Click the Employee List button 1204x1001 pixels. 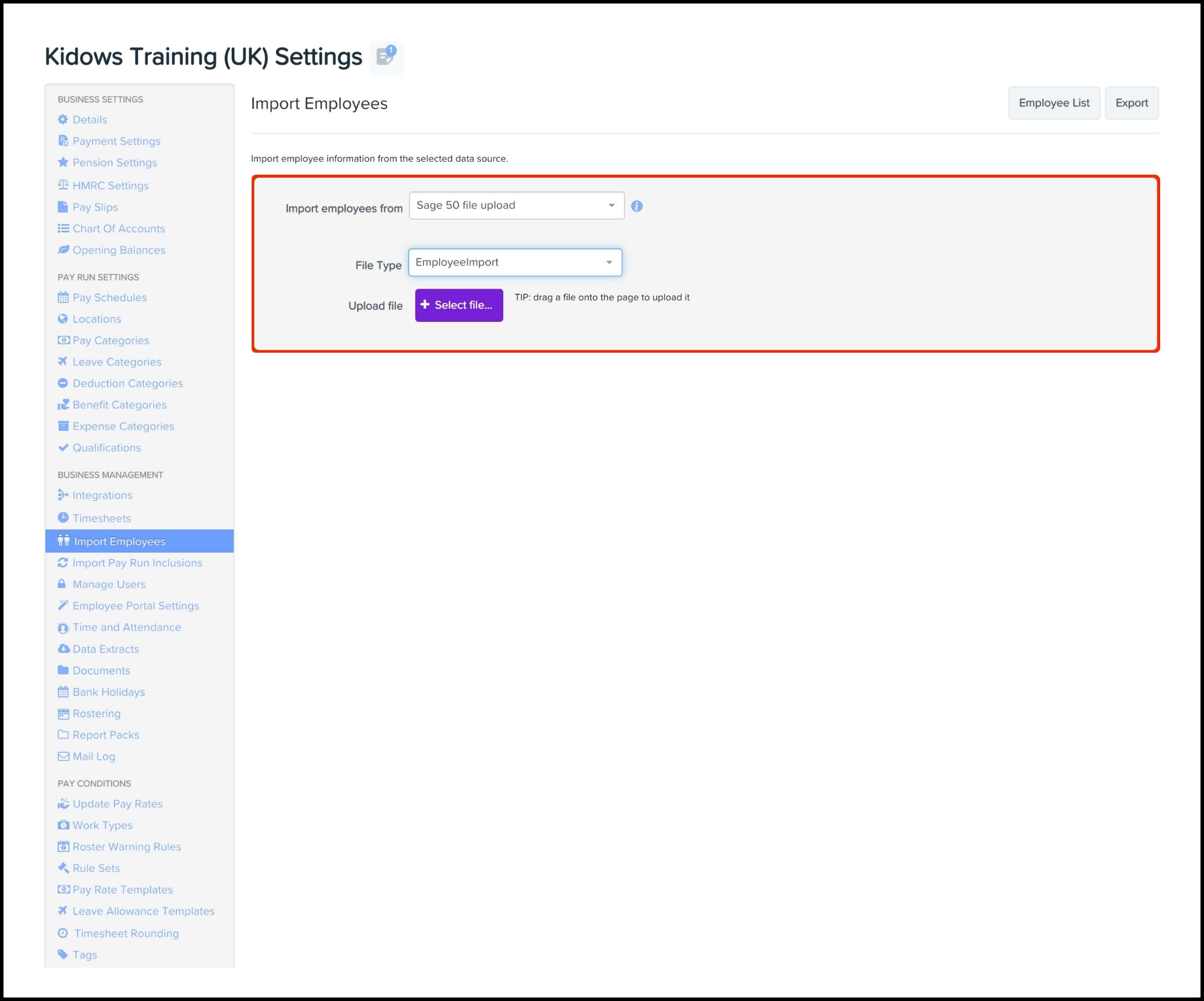pos(1054,103)
